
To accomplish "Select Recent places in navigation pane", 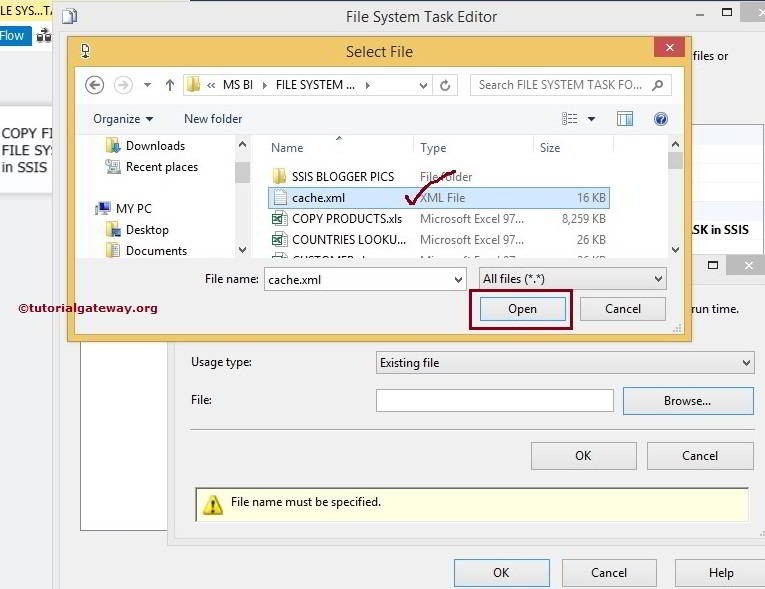I will click(162, 167).
